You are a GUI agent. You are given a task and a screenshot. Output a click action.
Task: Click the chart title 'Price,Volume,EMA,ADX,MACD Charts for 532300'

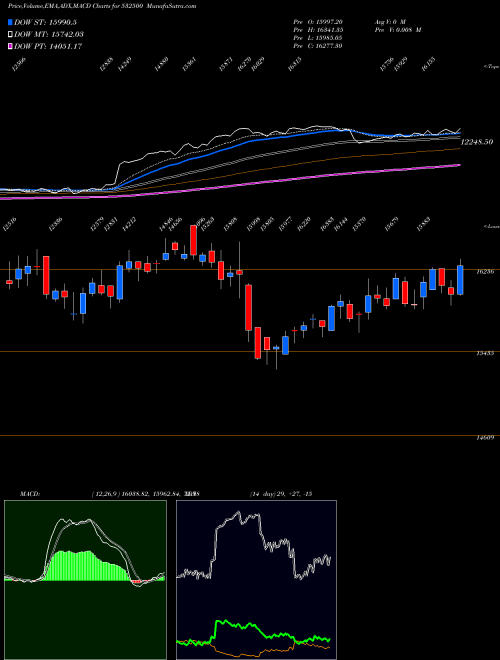click(x=77, y=6)
